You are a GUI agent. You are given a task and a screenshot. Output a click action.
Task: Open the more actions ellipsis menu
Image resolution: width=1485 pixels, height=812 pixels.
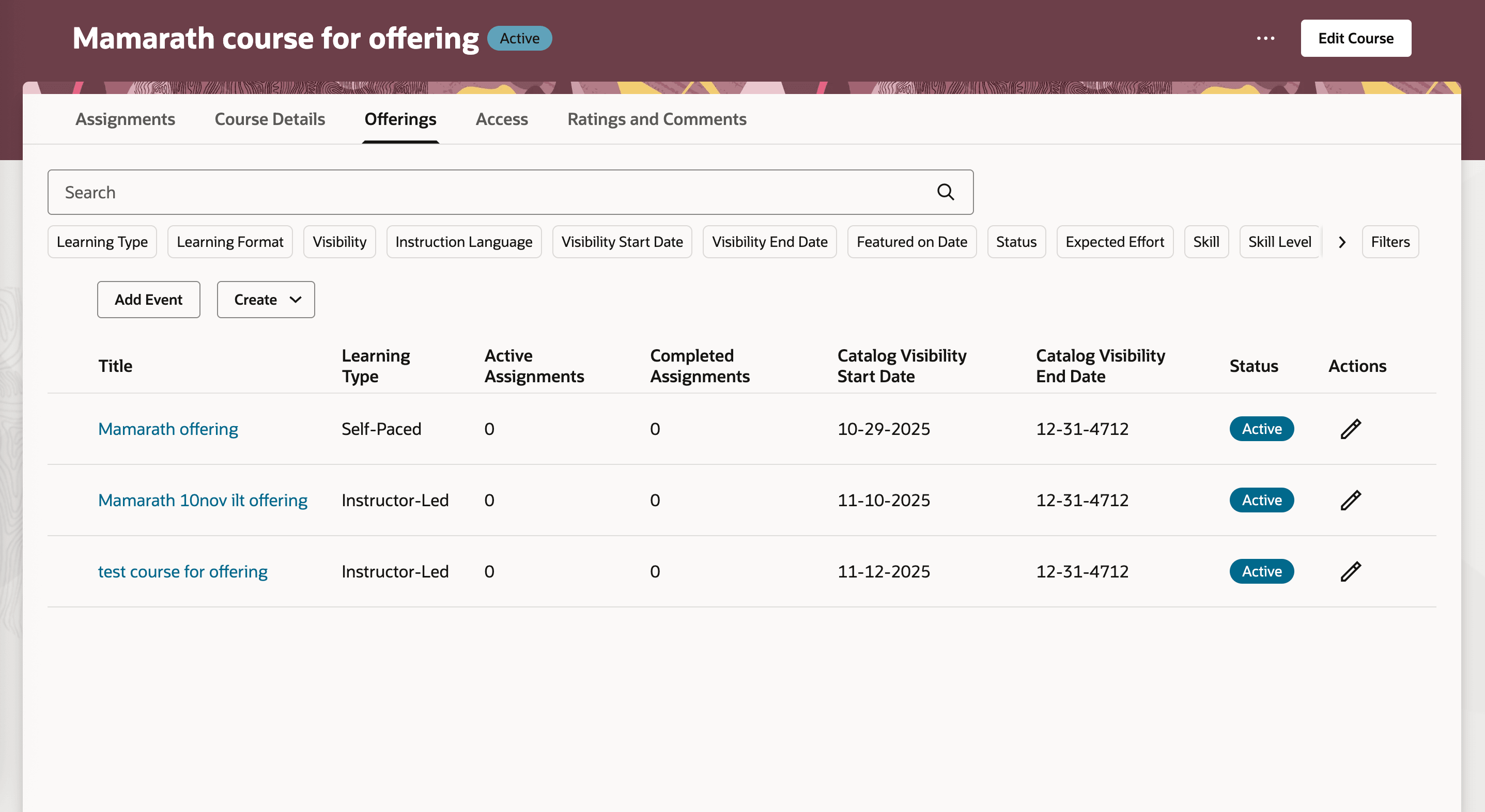click(x=1266, y=38)
